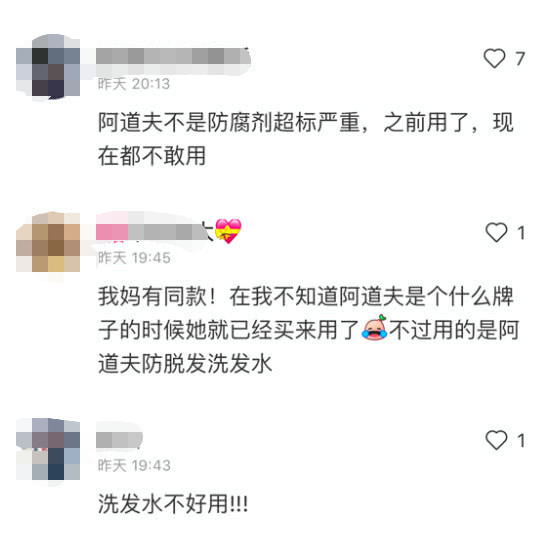Click the like count 1 beside the 19:45 comment
This screenshot has height=537, width=546.
pyautogui.click(x=521, y=233)
